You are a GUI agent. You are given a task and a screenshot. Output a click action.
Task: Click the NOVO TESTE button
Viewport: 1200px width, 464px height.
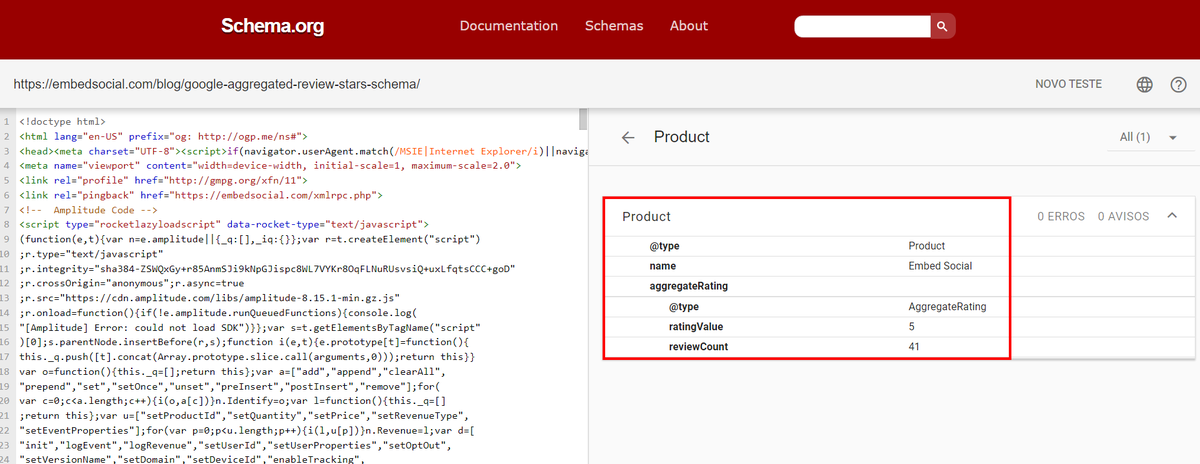(1069, 85)
